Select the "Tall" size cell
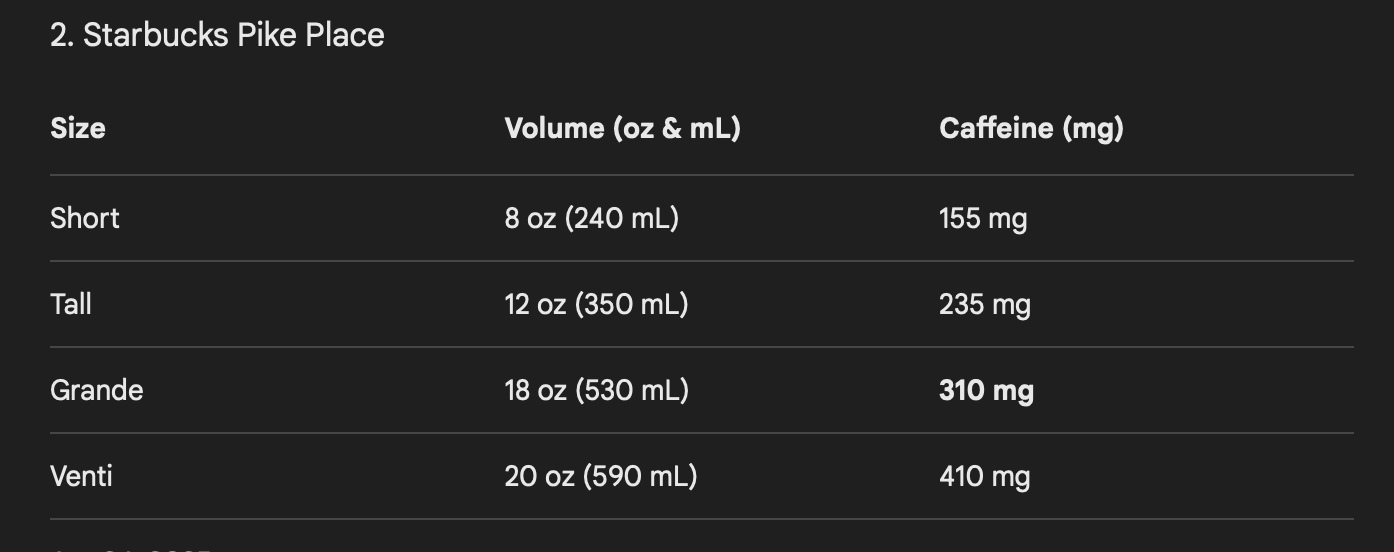1394x552 pixels. point(71,304)
